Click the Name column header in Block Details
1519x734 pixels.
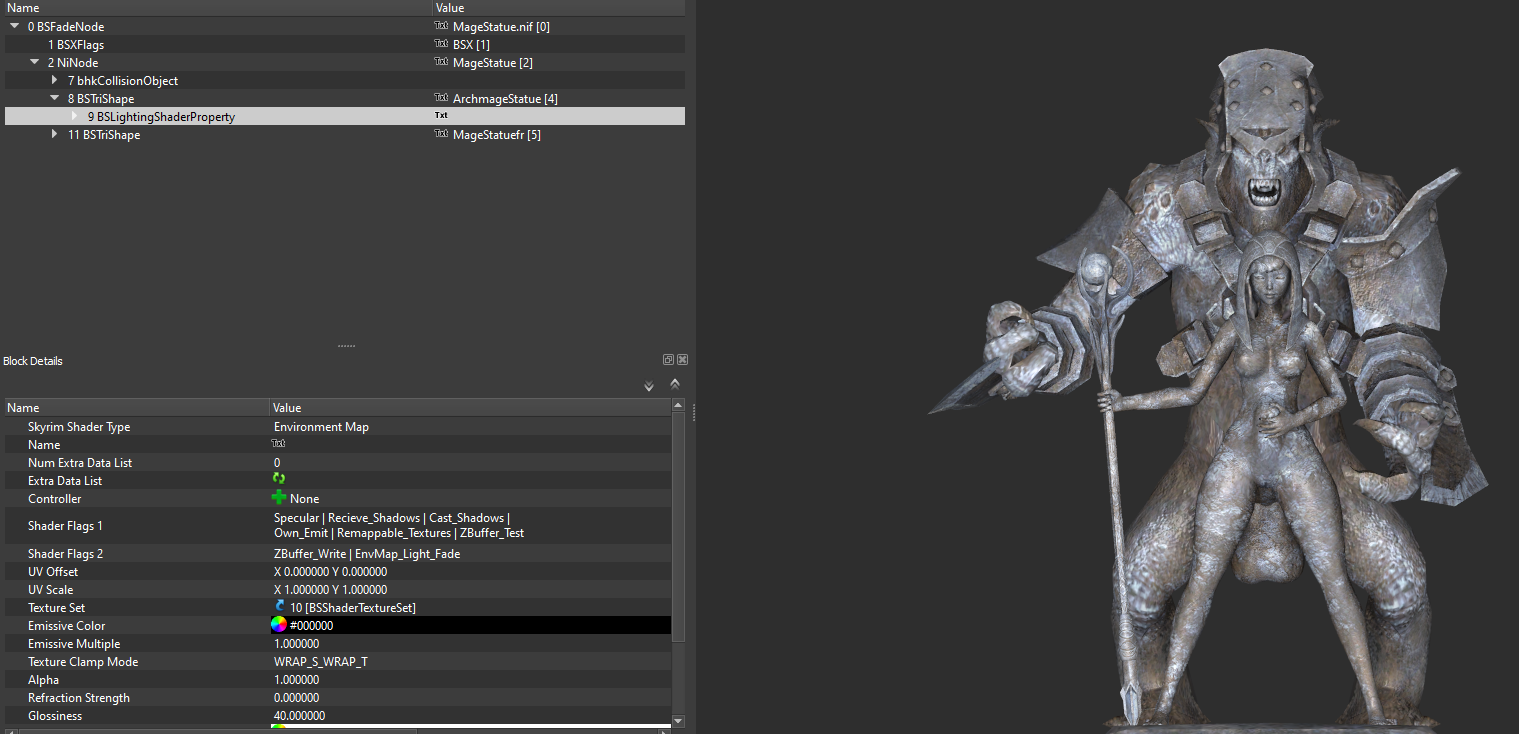136,407
